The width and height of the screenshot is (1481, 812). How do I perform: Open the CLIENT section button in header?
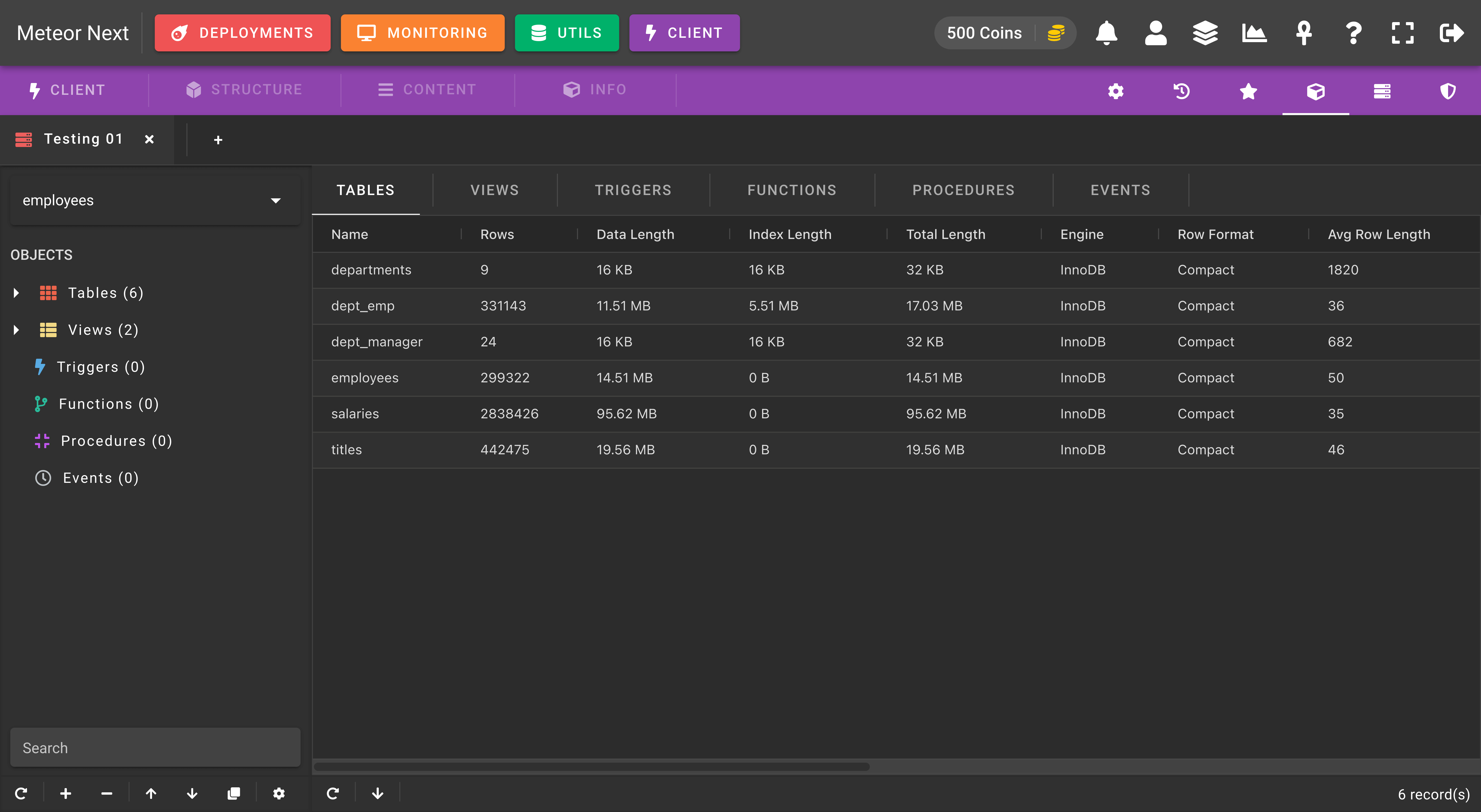pyautogui.click(x=684, y=33)
